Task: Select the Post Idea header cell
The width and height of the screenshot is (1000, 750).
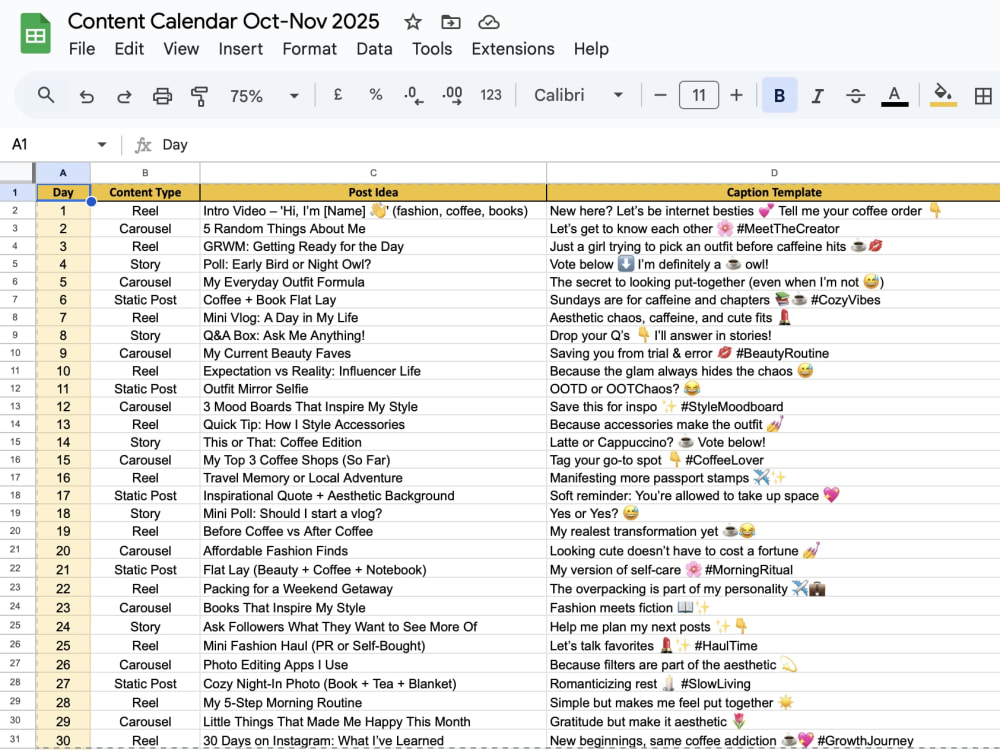Action: coord(373,192)
